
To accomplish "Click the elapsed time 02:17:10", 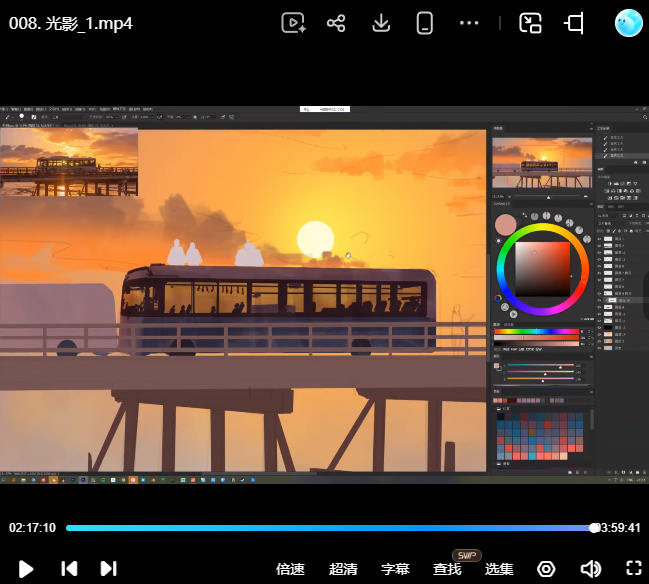I will pyautogui.click(x=32, y=528).
